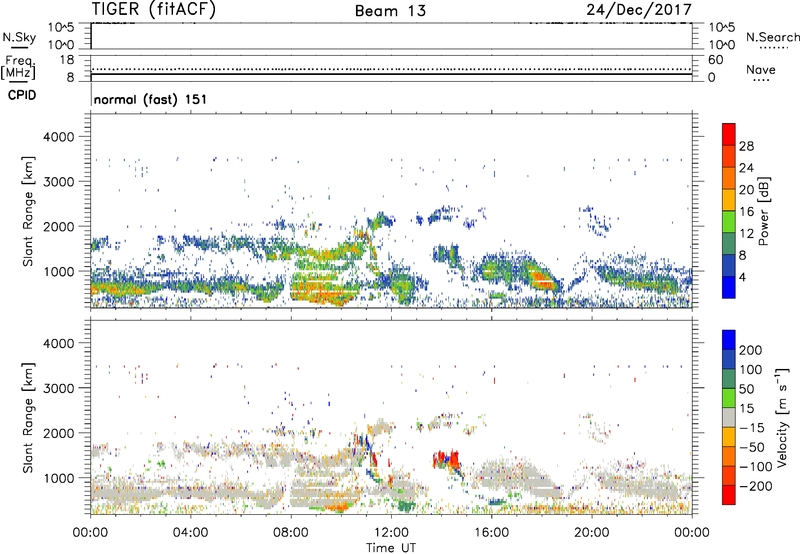Click the N.Search legend label
This screenshot has width=800, height=554.
click(x=772, y=37)
